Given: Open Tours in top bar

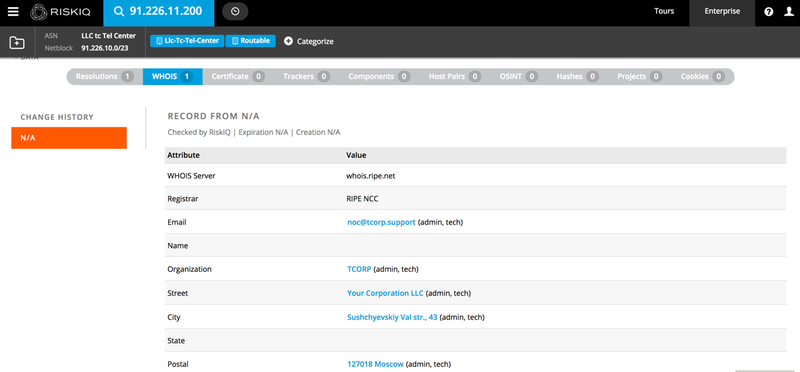Looking at the screenshot, I should point(664,11).
